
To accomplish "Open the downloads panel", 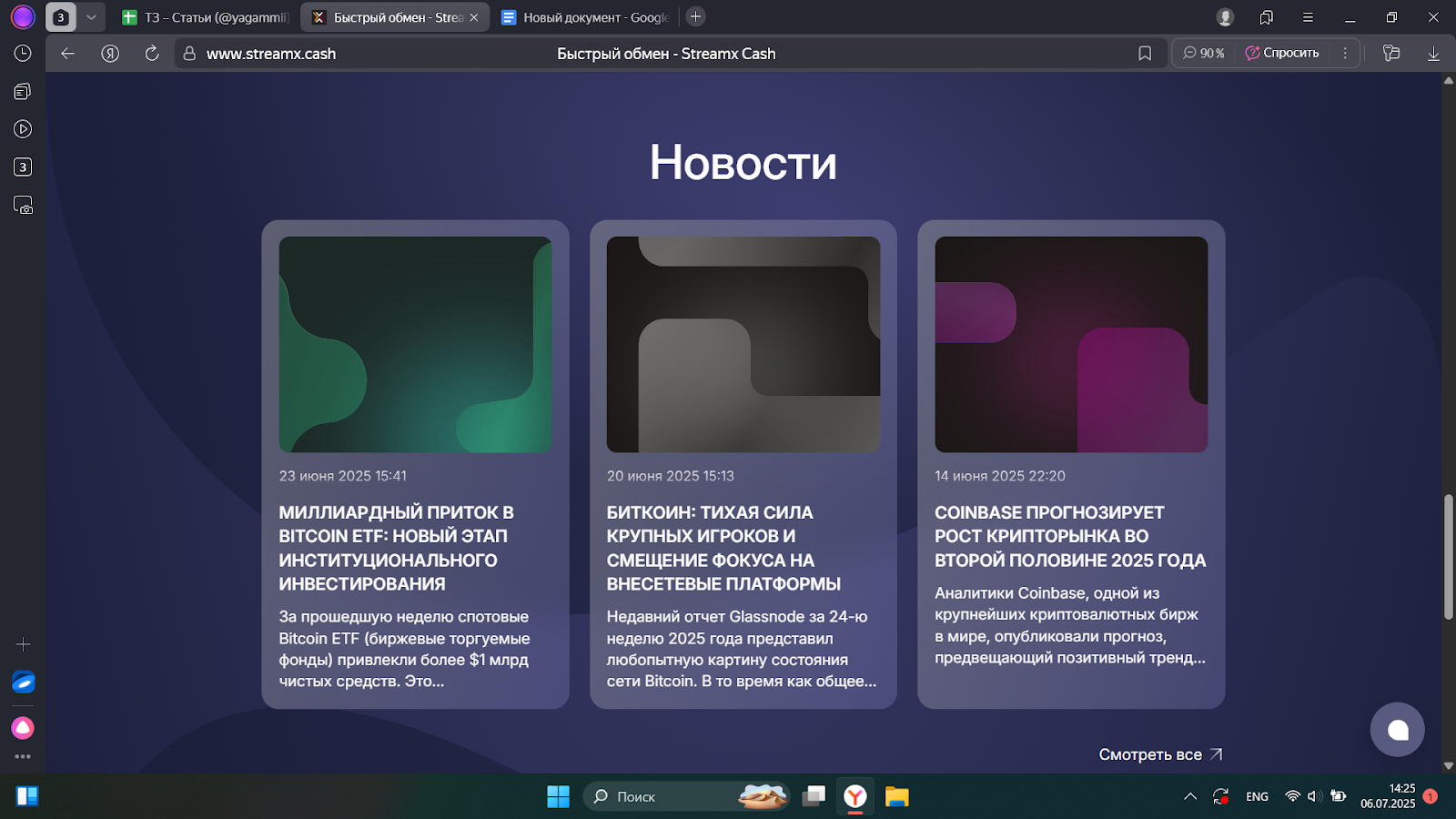I will [x=1433, y=54].
